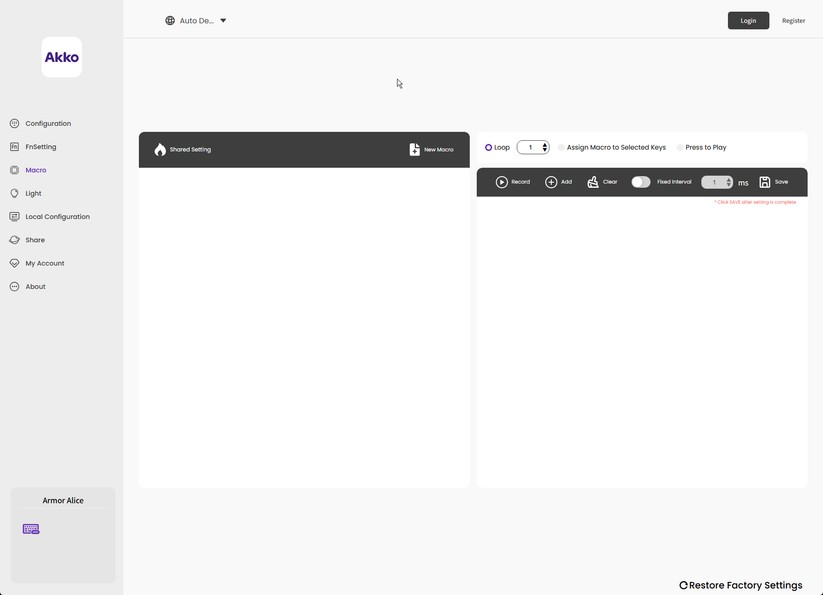Clear macro steps with broom icon
This screenshot has width=823, height=595.
(593, 182)
